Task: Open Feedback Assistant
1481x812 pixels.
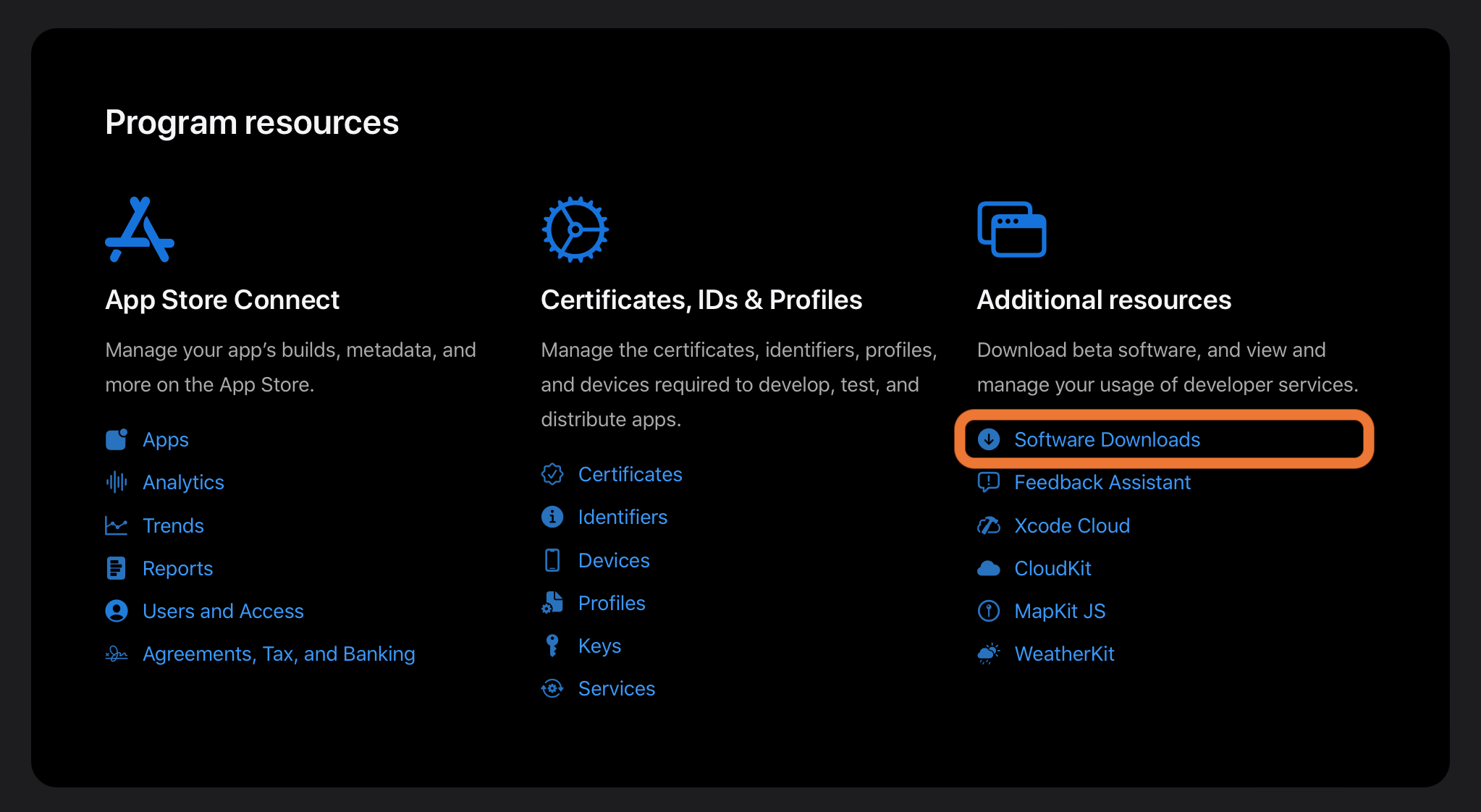Action: [1102, 483]
